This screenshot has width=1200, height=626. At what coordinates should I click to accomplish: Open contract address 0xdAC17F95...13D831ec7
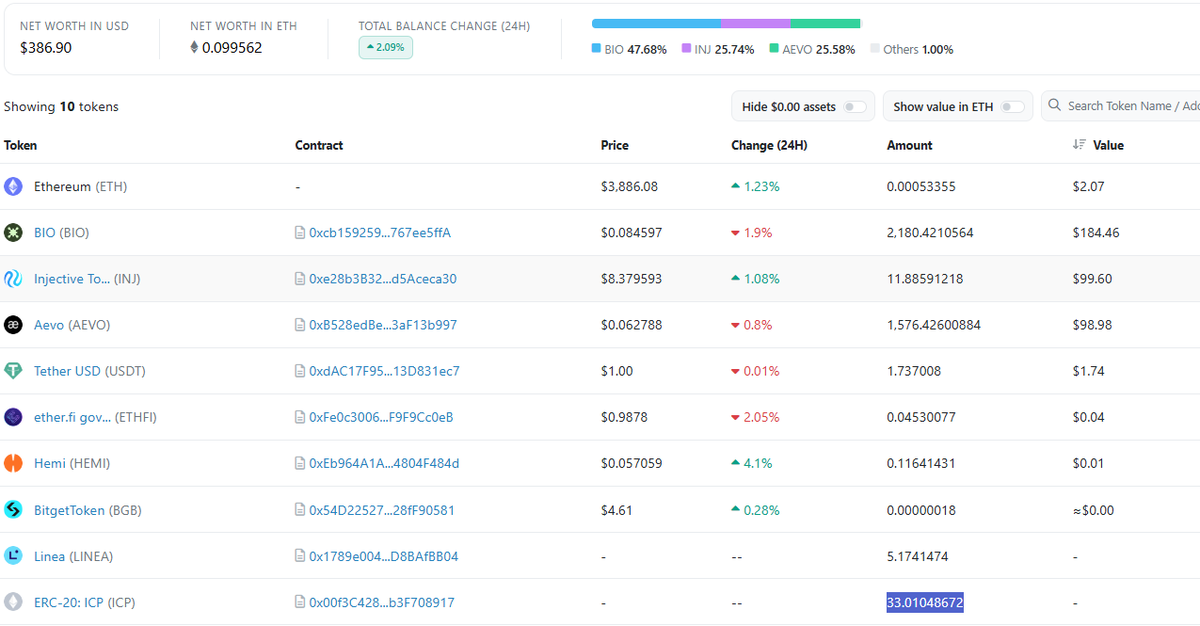pyautogui.click(x=384, y=371)
